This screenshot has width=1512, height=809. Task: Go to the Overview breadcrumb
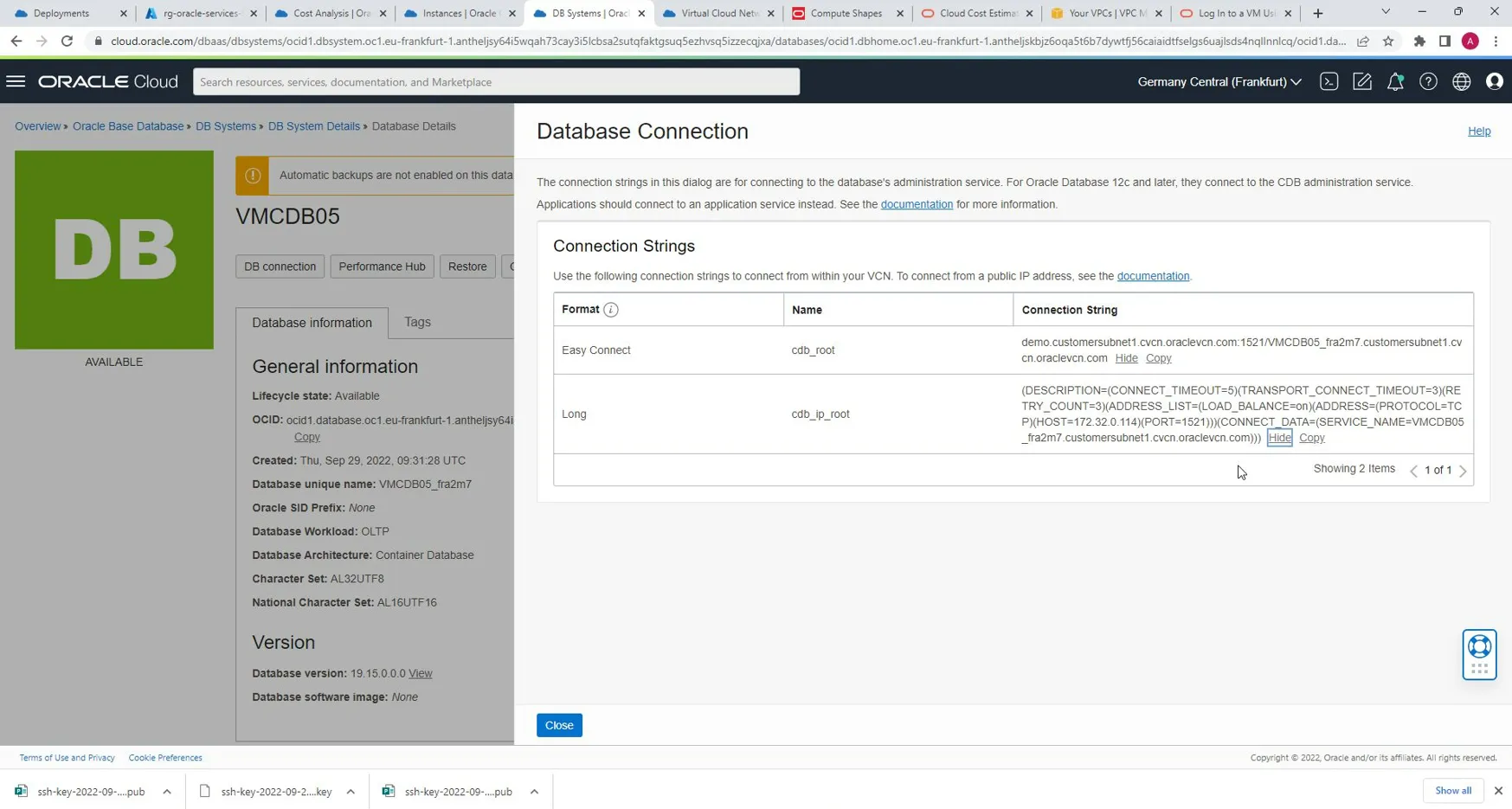coord(37,126)
